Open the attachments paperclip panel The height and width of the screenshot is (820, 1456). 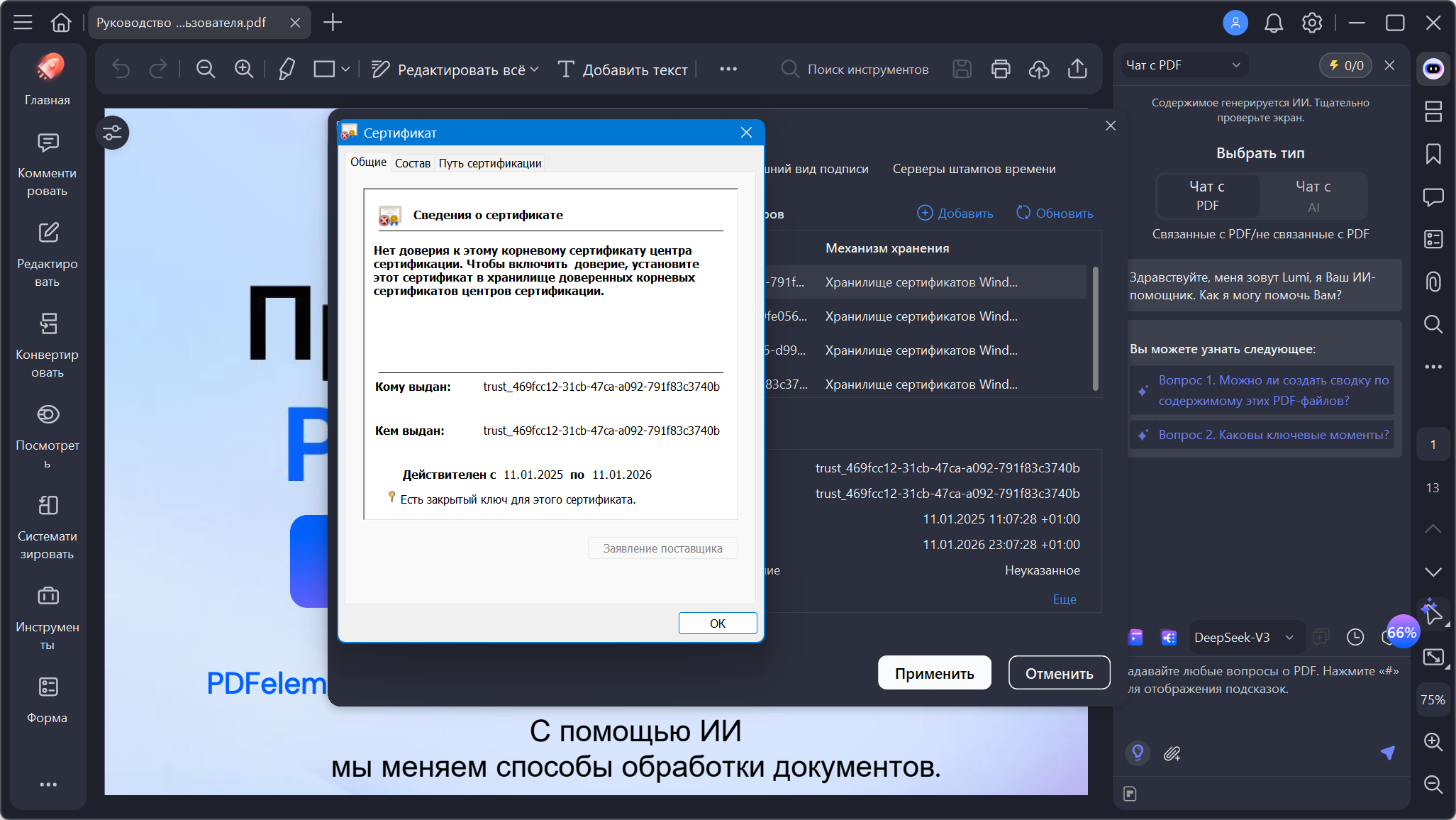click(x=1433, y=282)
